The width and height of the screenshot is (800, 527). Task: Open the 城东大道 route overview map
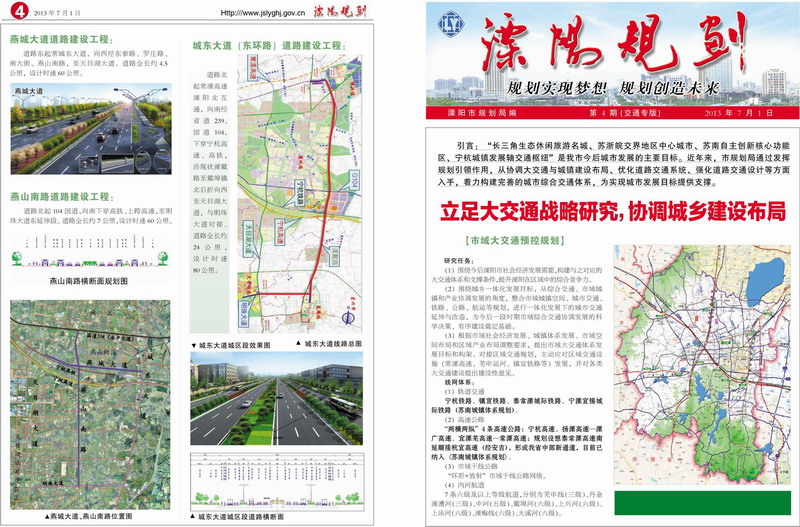click(x=299, y=194)
